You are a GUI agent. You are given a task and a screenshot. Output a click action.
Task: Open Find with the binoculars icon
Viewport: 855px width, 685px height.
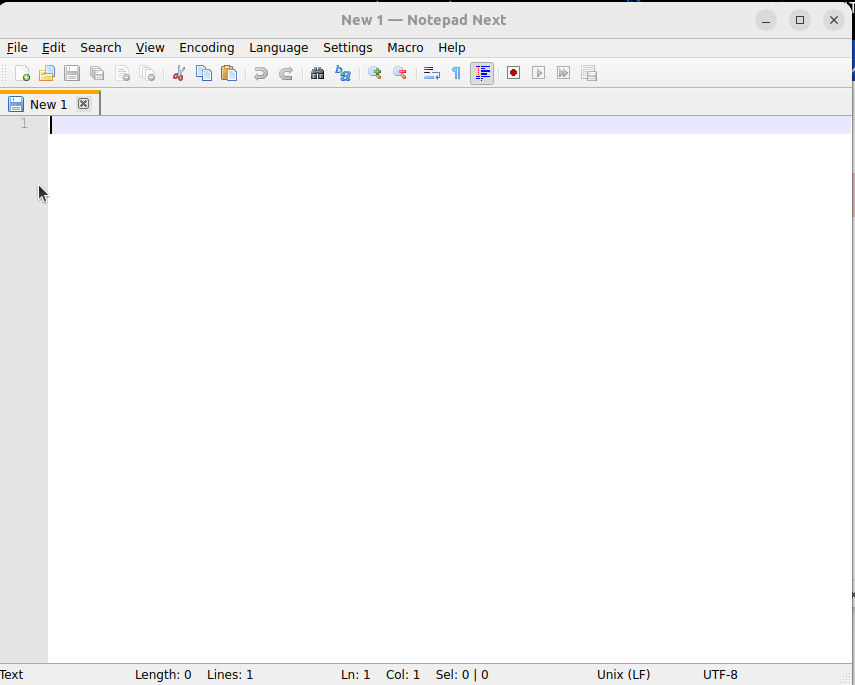317,73
